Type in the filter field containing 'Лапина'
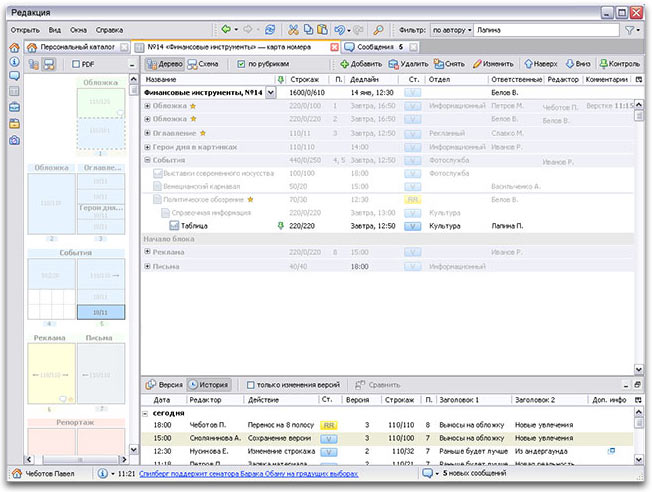 tap(545, 30)
